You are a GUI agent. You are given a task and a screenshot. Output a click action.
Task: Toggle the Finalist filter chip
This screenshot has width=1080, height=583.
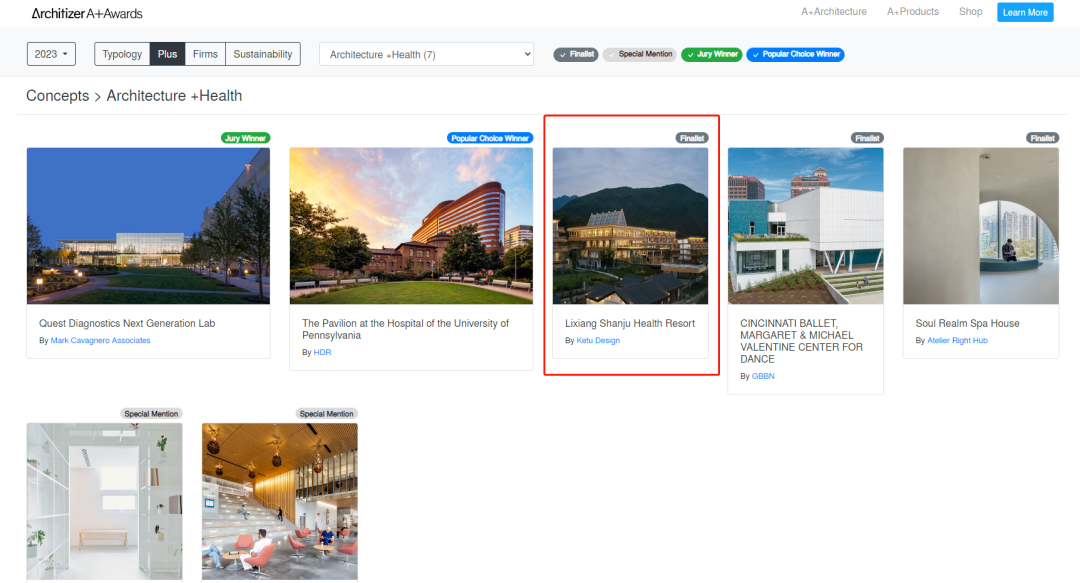tap(577, 54)
